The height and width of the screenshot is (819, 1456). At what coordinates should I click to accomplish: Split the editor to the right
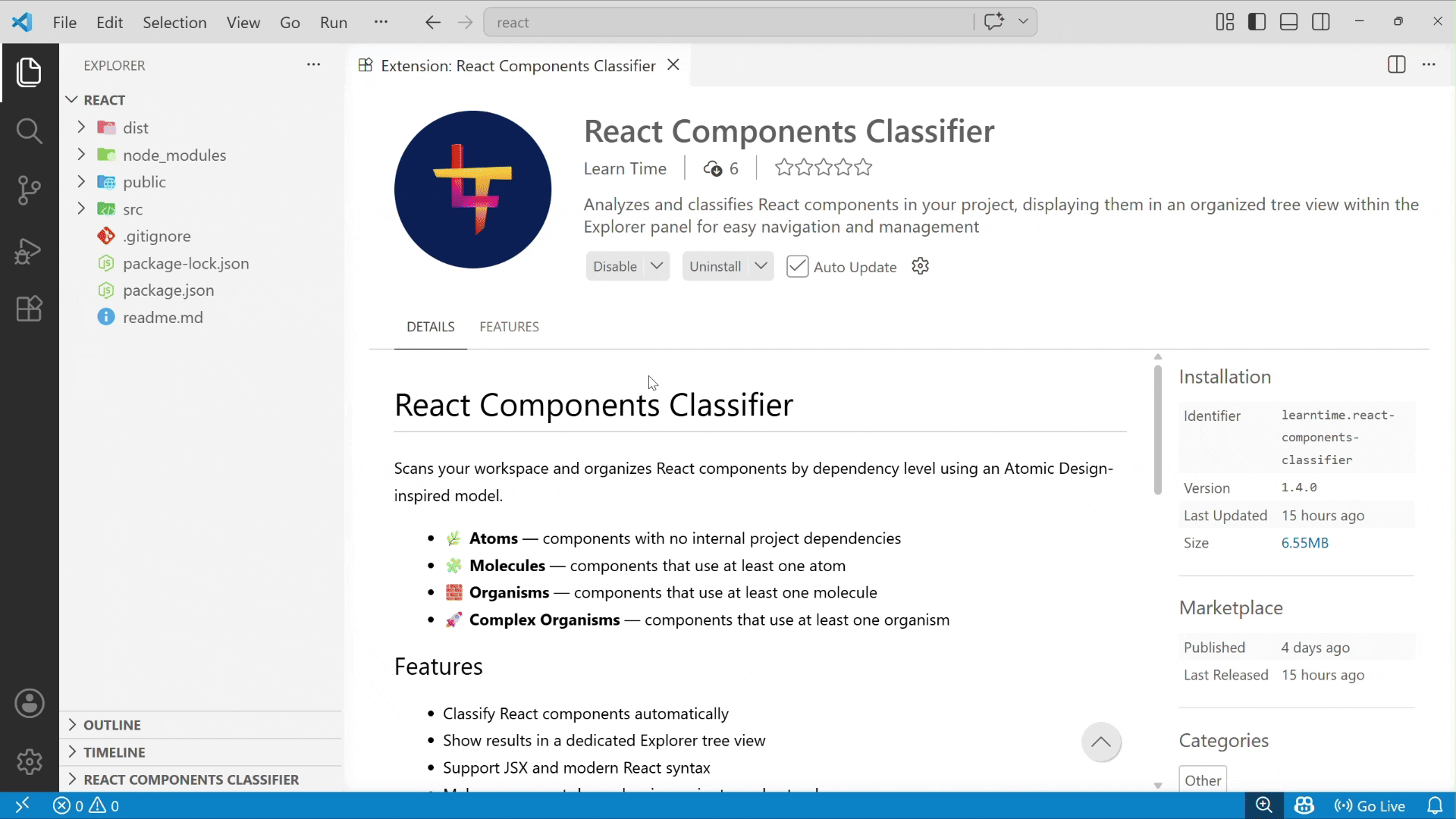1396,64
